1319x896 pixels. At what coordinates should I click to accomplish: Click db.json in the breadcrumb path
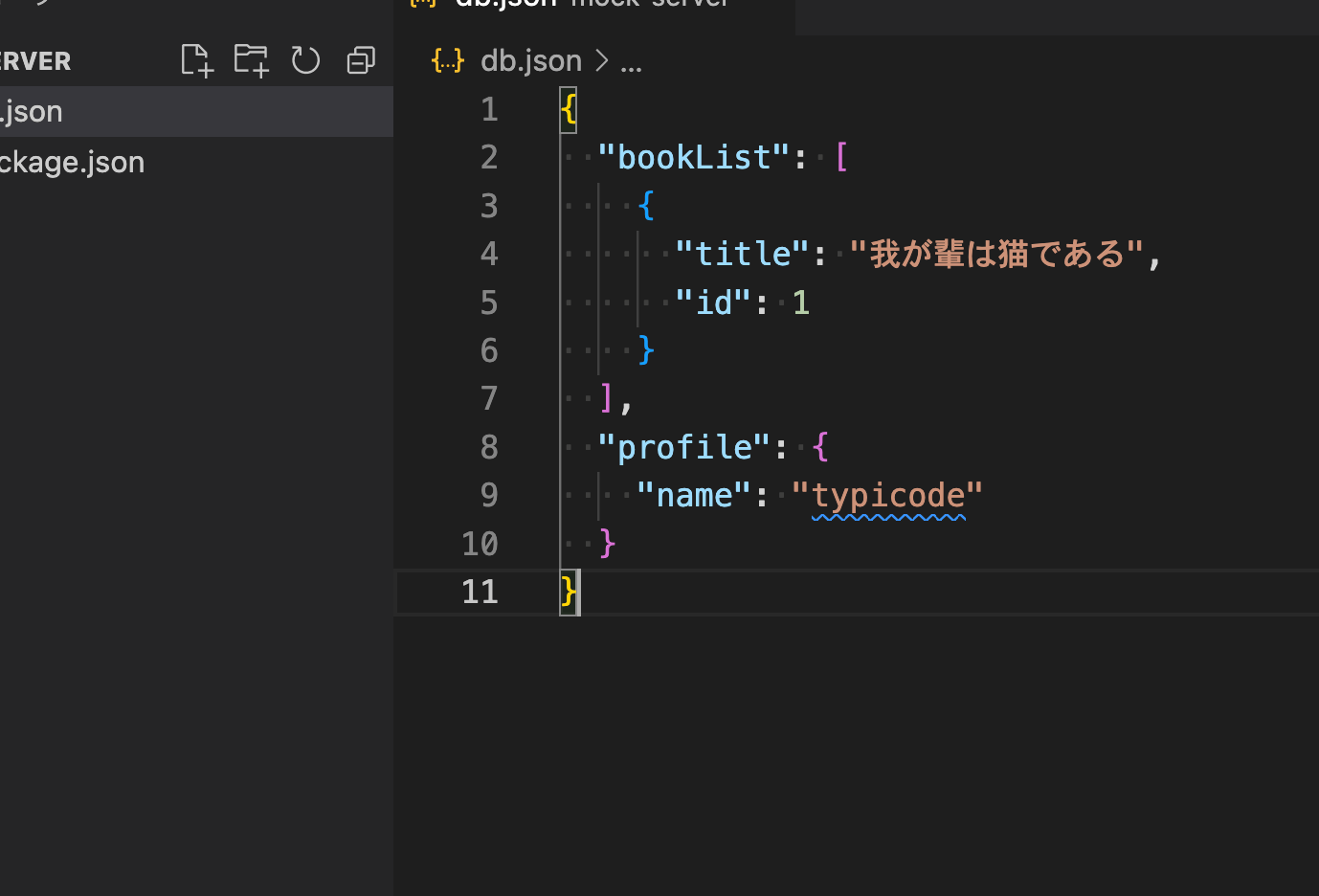(x=531, y=60)
